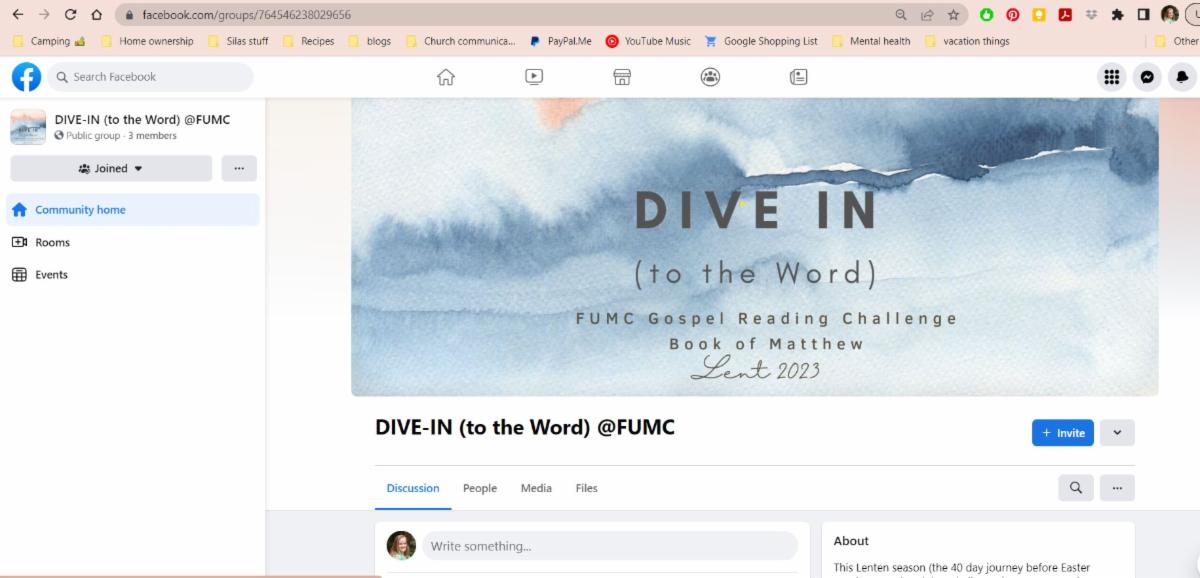Search within the group using magnifier
Image resolution: width=1200 pixels, height=578 pixels.
click(1076, 488)
